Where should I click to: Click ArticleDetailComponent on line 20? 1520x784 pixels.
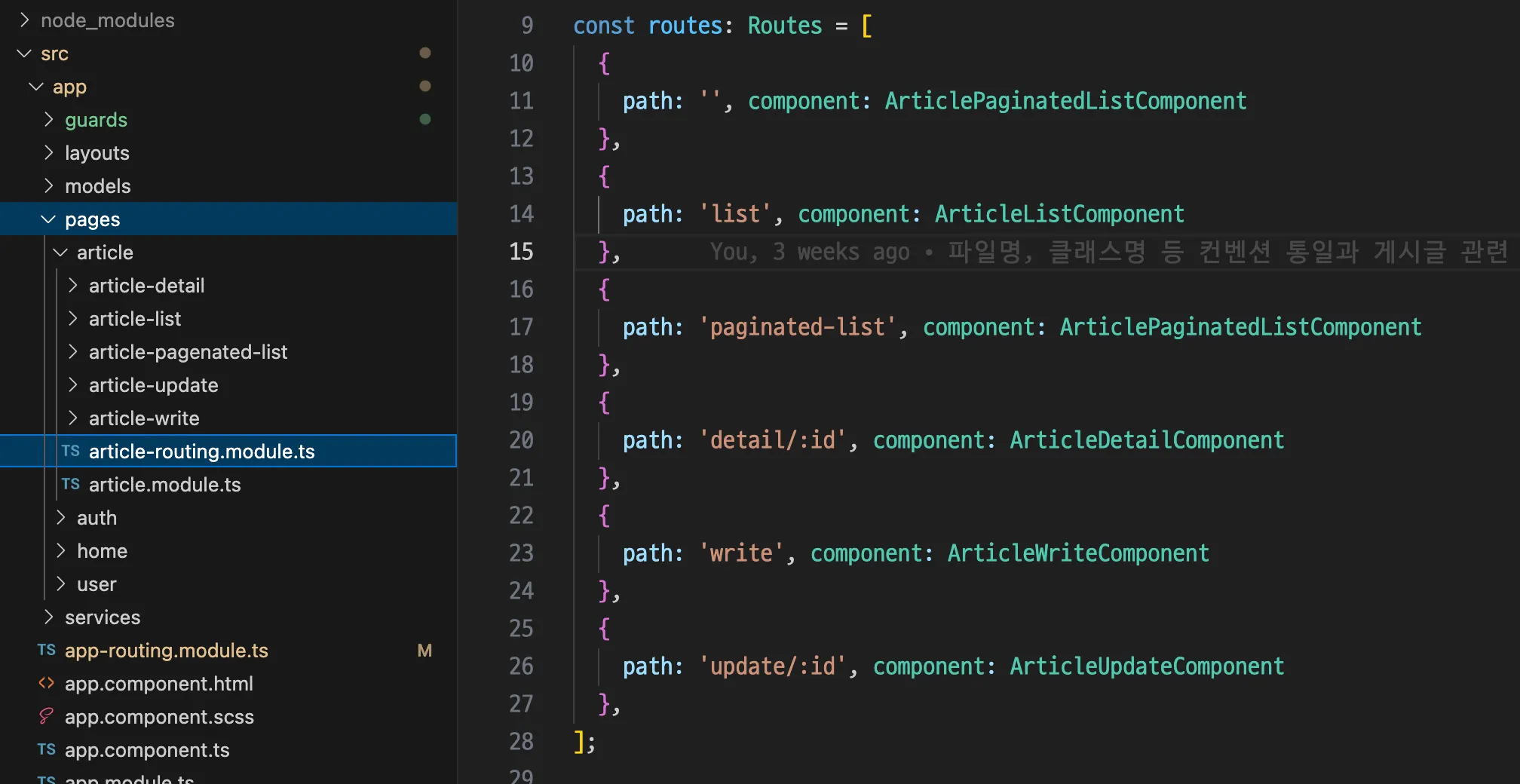click(1147, 440)
